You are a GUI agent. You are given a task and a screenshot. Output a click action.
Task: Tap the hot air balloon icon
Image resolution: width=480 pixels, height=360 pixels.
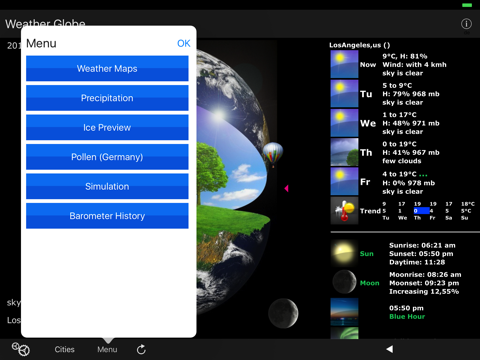click(273, 154)
